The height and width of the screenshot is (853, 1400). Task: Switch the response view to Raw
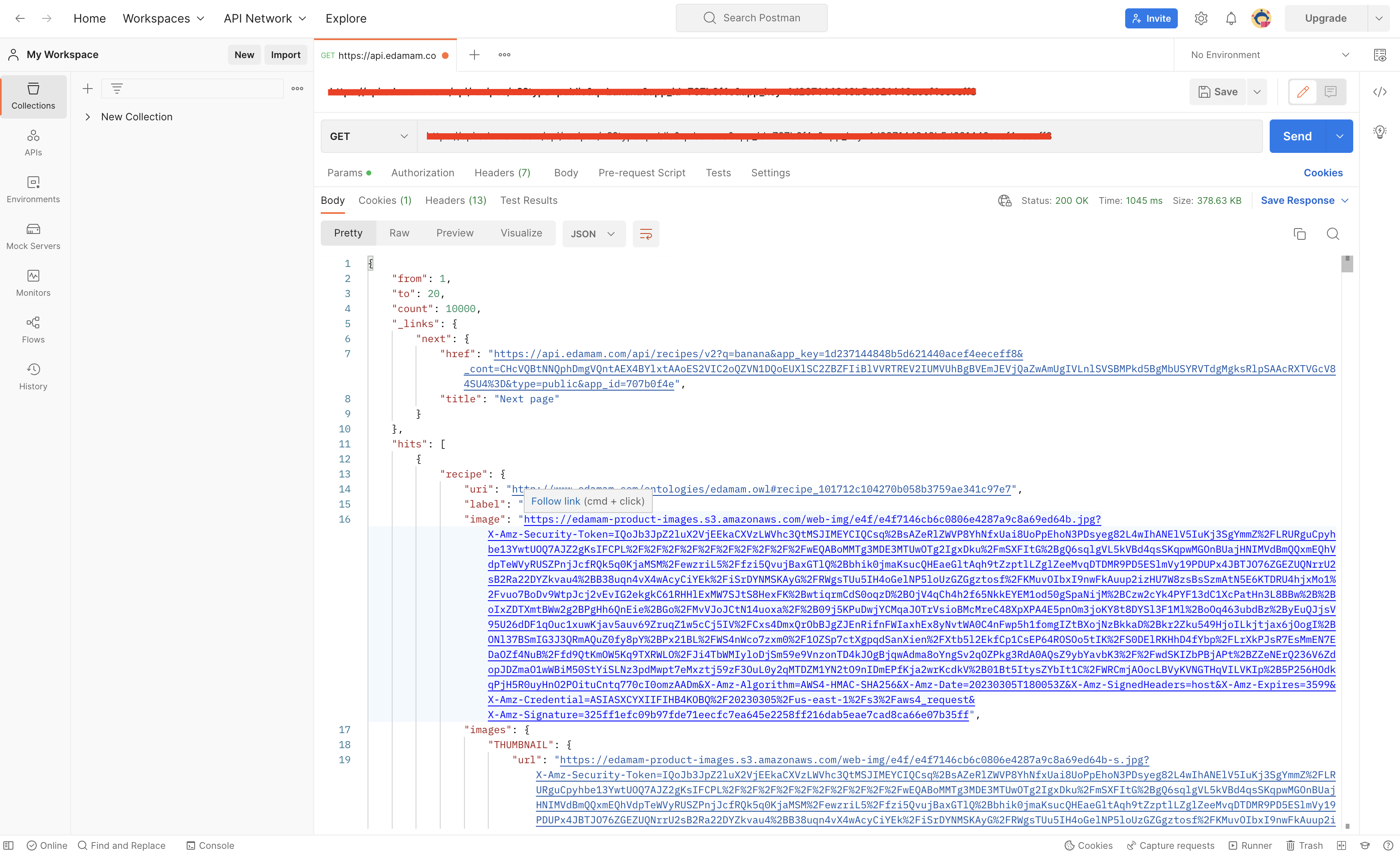pyautogui.click(x=399, y=233)
